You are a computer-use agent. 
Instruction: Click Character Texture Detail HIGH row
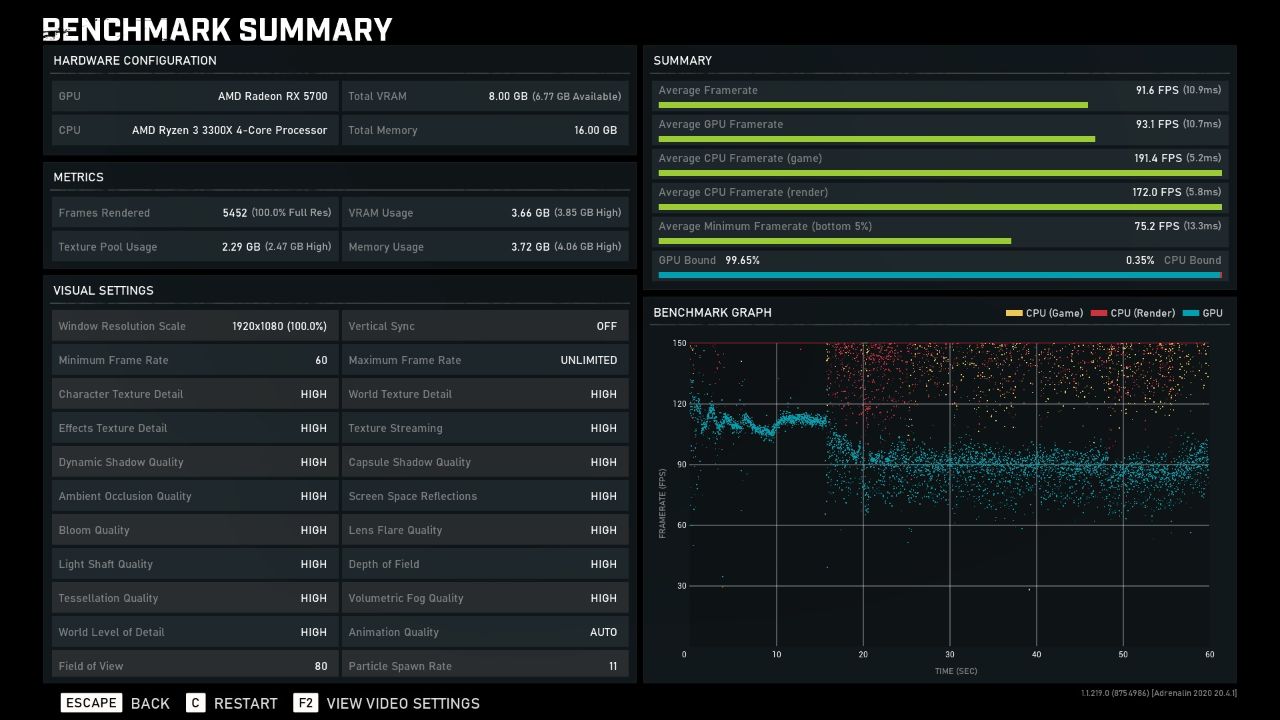click(194, 395)
